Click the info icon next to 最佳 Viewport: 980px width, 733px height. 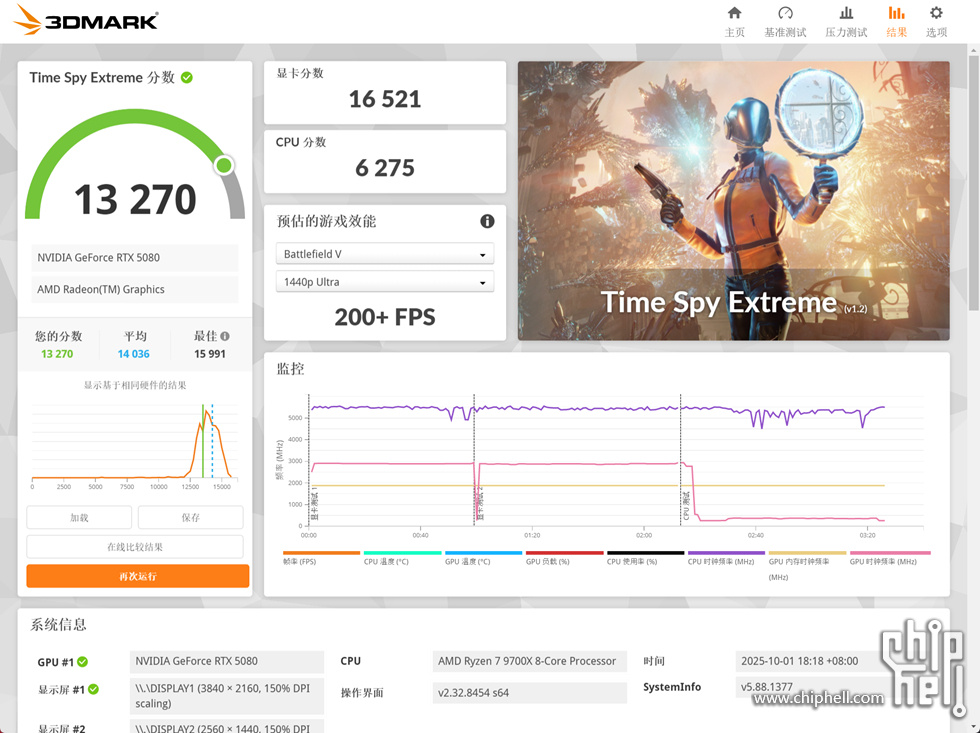(x=225, y=337)
